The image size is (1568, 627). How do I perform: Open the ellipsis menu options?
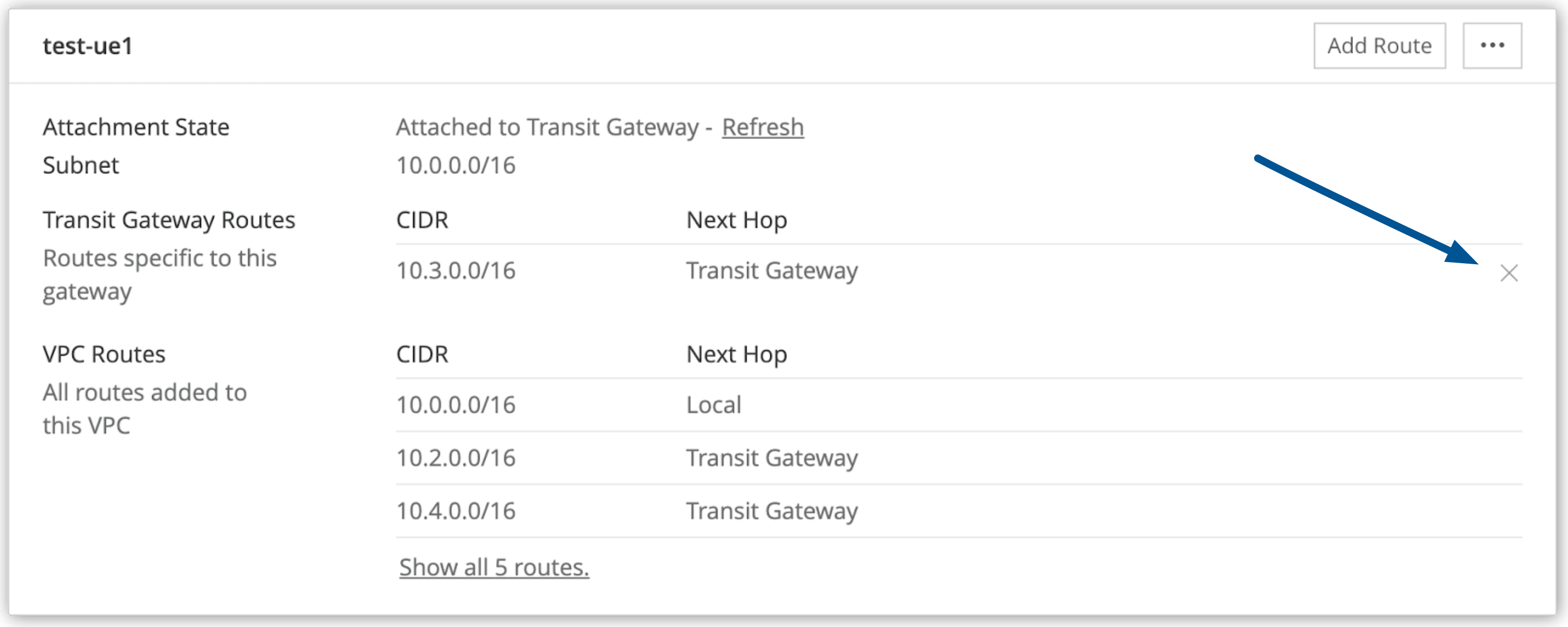(x=1496, y=44)
